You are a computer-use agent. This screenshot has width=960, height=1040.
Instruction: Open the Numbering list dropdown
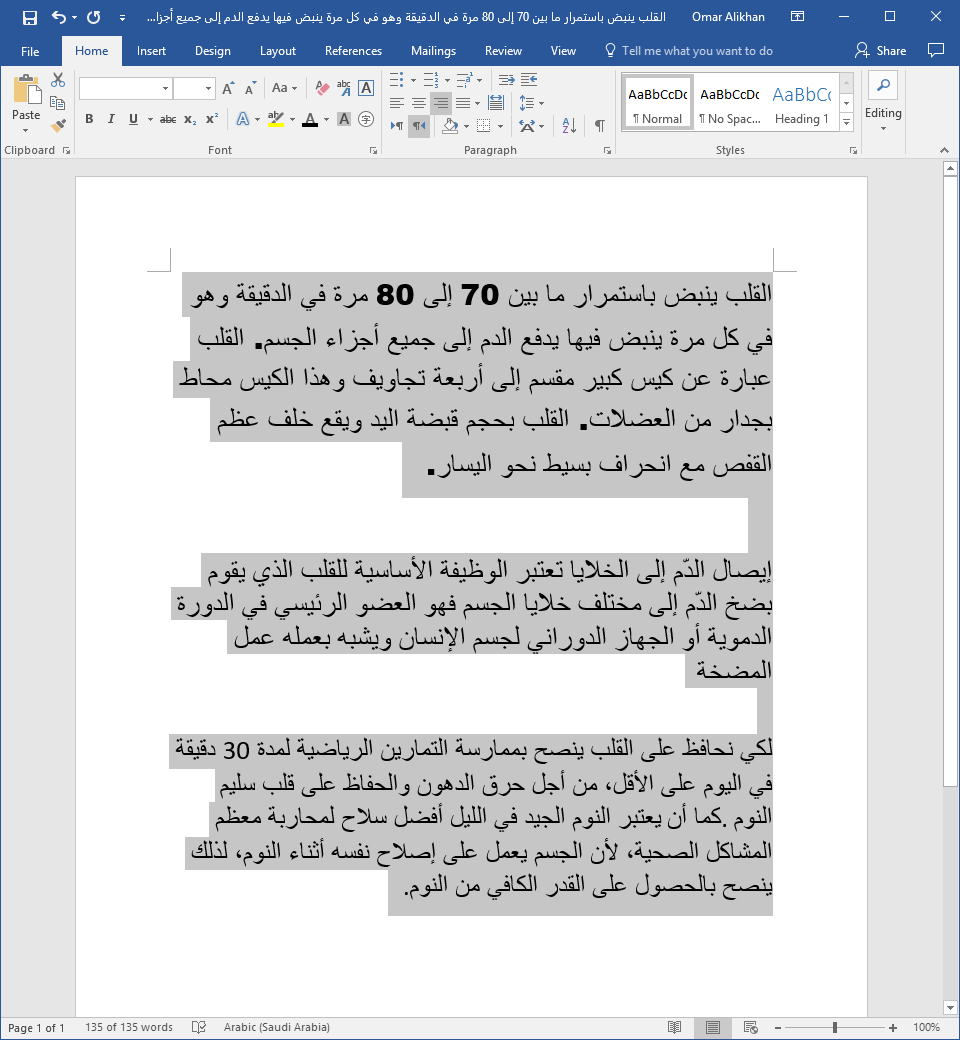(x=447, y=80)
